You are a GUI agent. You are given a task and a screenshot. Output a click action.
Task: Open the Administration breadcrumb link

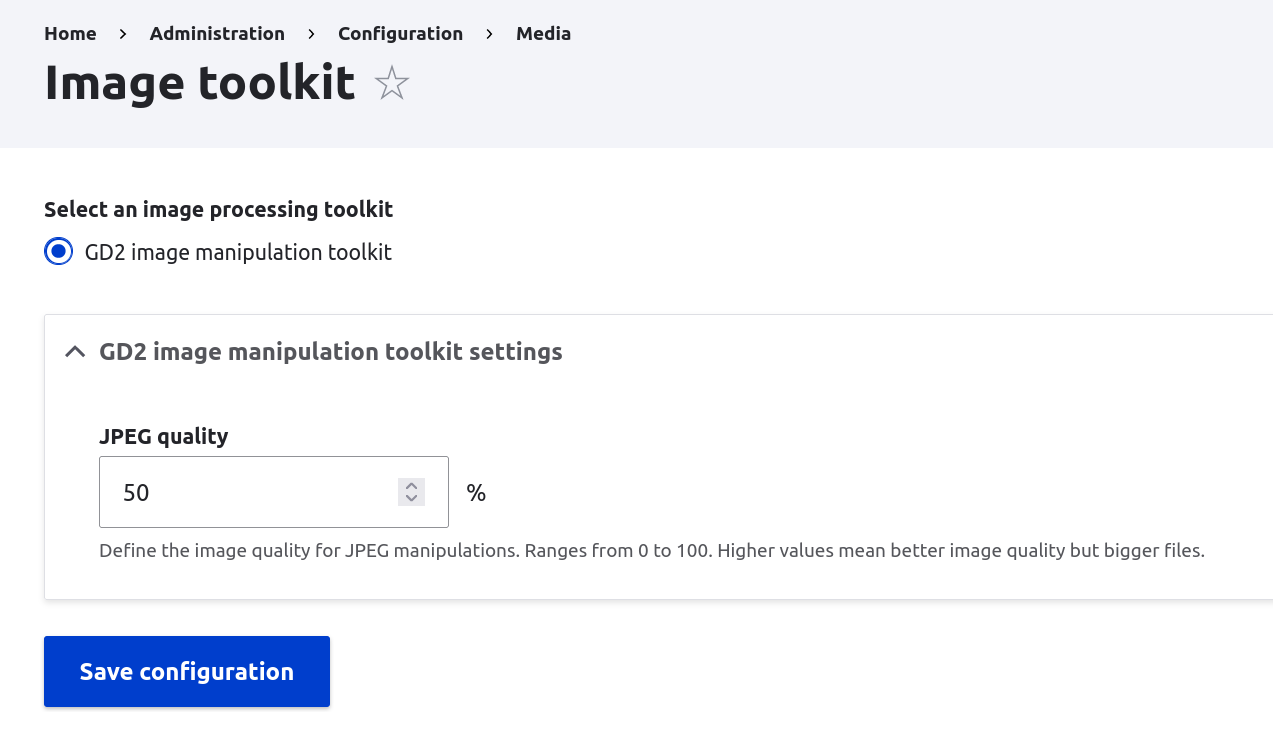point(217,34)
